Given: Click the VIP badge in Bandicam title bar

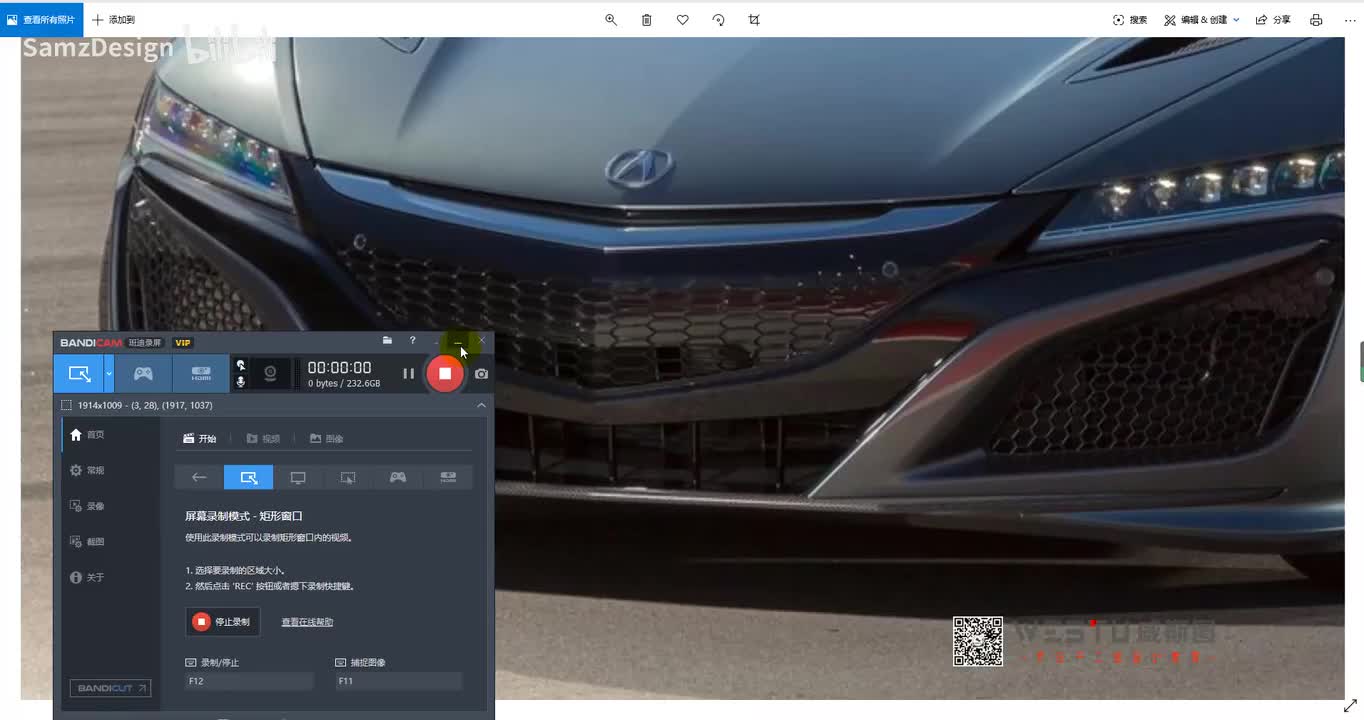Looking at the screenshot, I should 183,342.
